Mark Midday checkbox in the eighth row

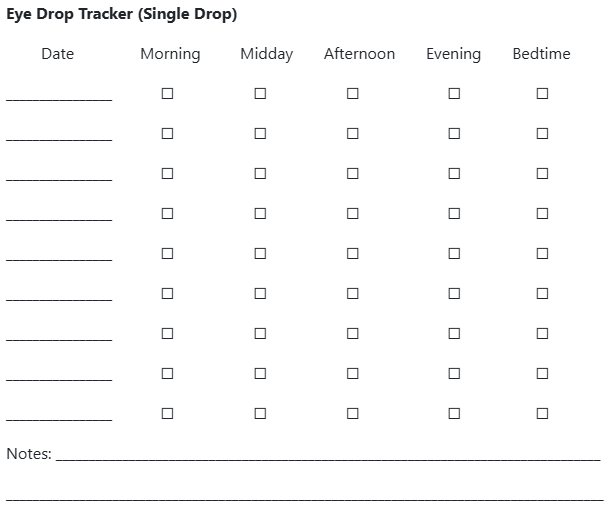(x=260, y=374)
